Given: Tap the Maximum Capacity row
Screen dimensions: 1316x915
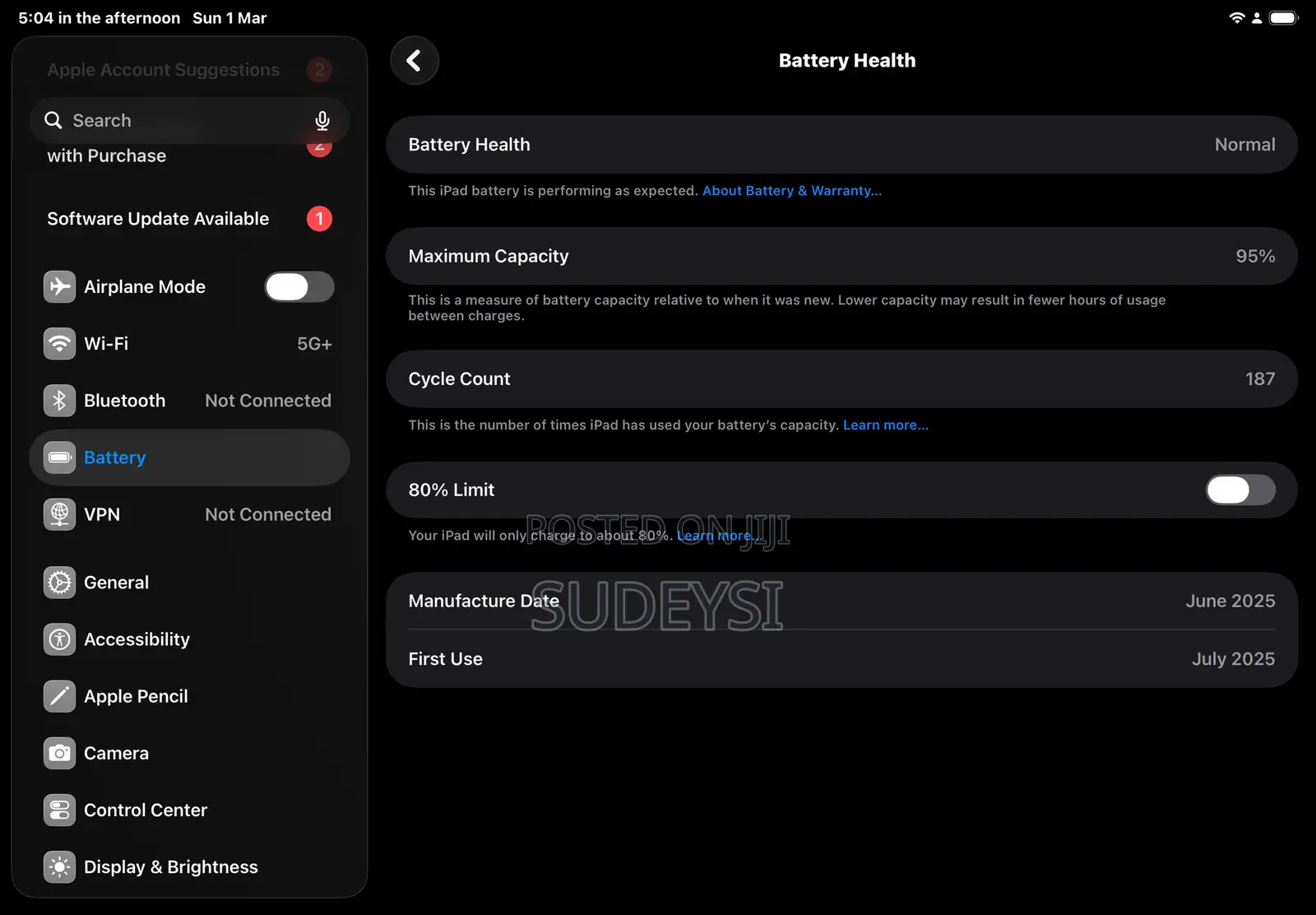Looking at the screenshot, I should click(841, 257).
